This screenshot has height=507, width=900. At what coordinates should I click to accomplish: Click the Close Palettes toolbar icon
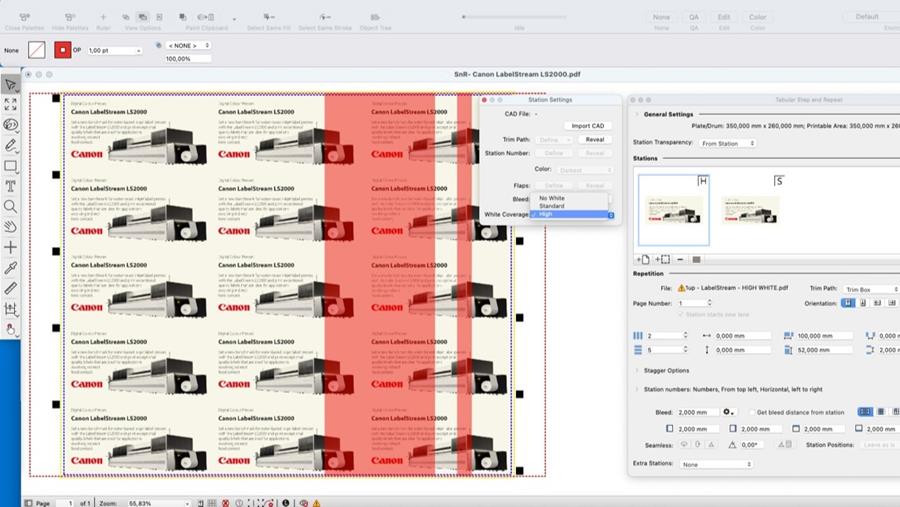pyautogui.click(x=25, y=18)
